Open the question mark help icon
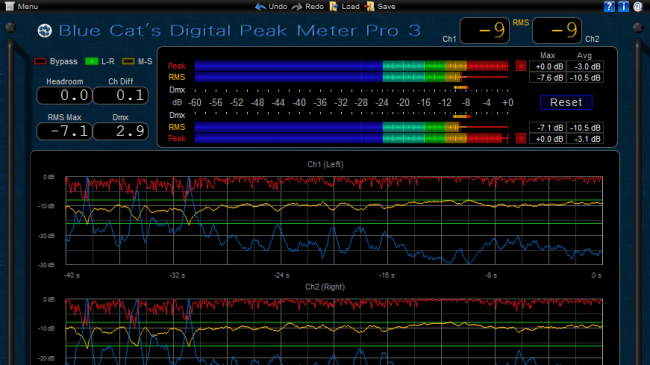The width and height of the screenshot is (650, 365). [x=609, y=6]
